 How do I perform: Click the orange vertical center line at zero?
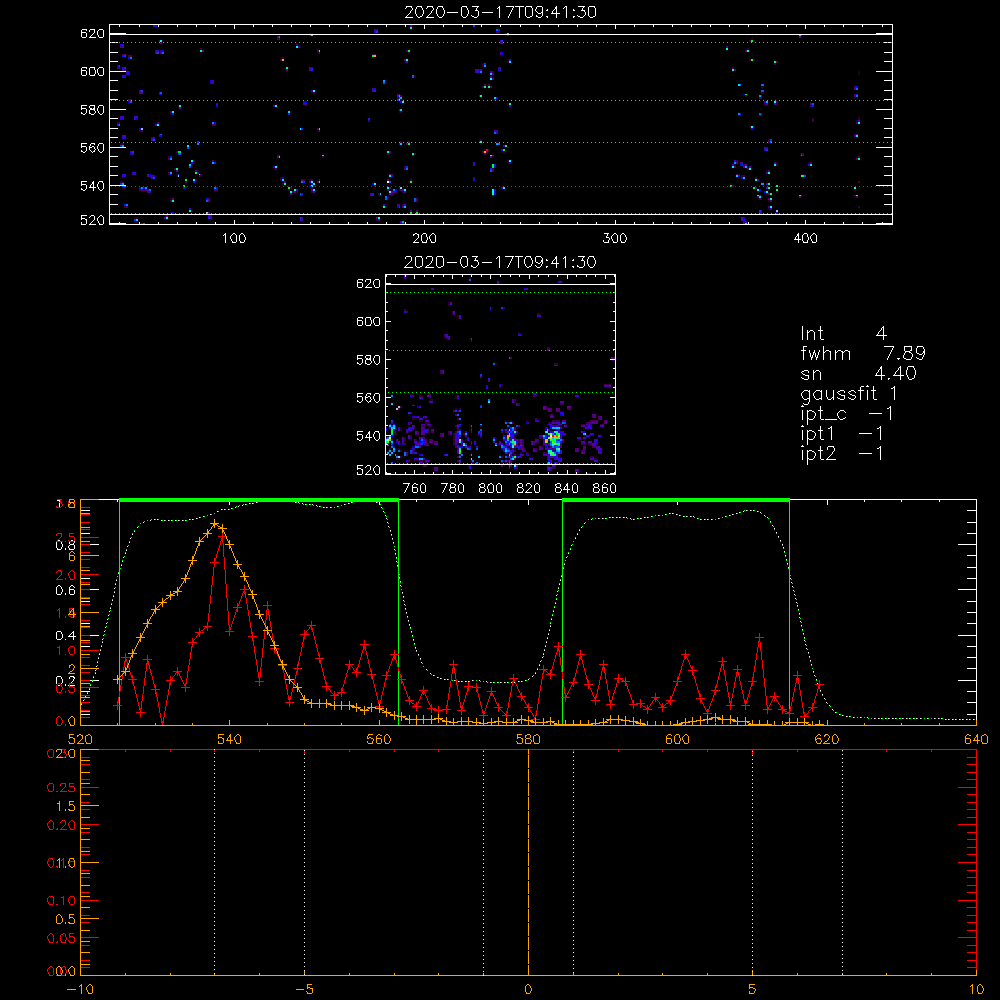528,862
